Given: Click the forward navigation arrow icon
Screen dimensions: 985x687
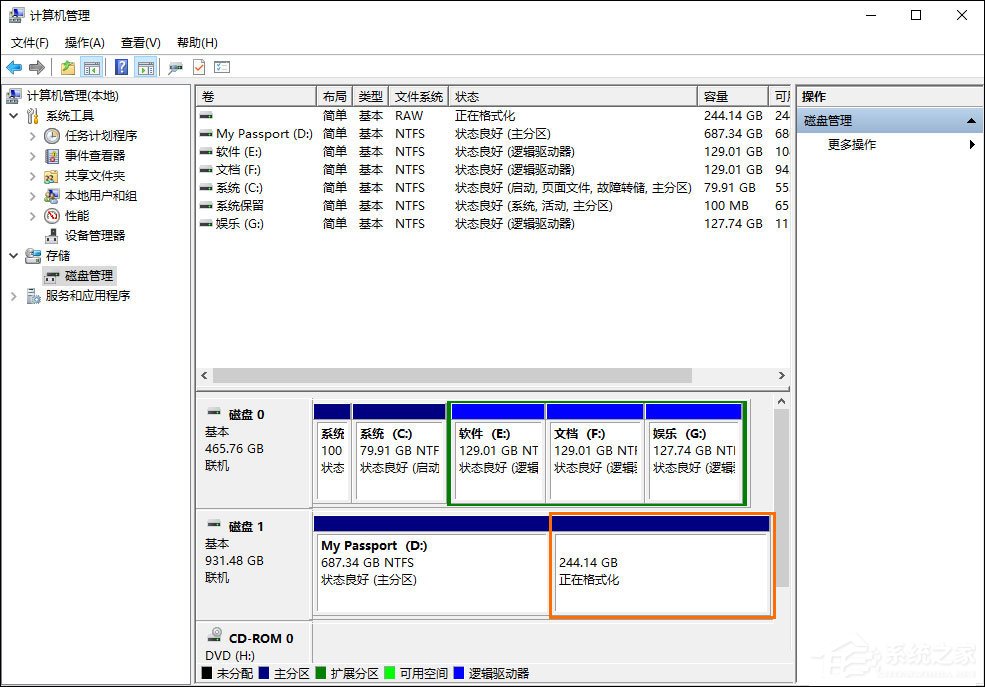Looking at the screenshot, I should coord(37,66).
